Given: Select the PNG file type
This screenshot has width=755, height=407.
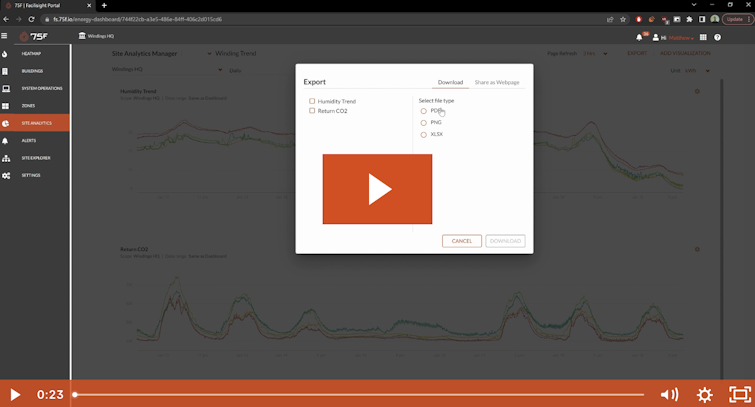Looking at the screenshot, I should (x=424, y=123).
